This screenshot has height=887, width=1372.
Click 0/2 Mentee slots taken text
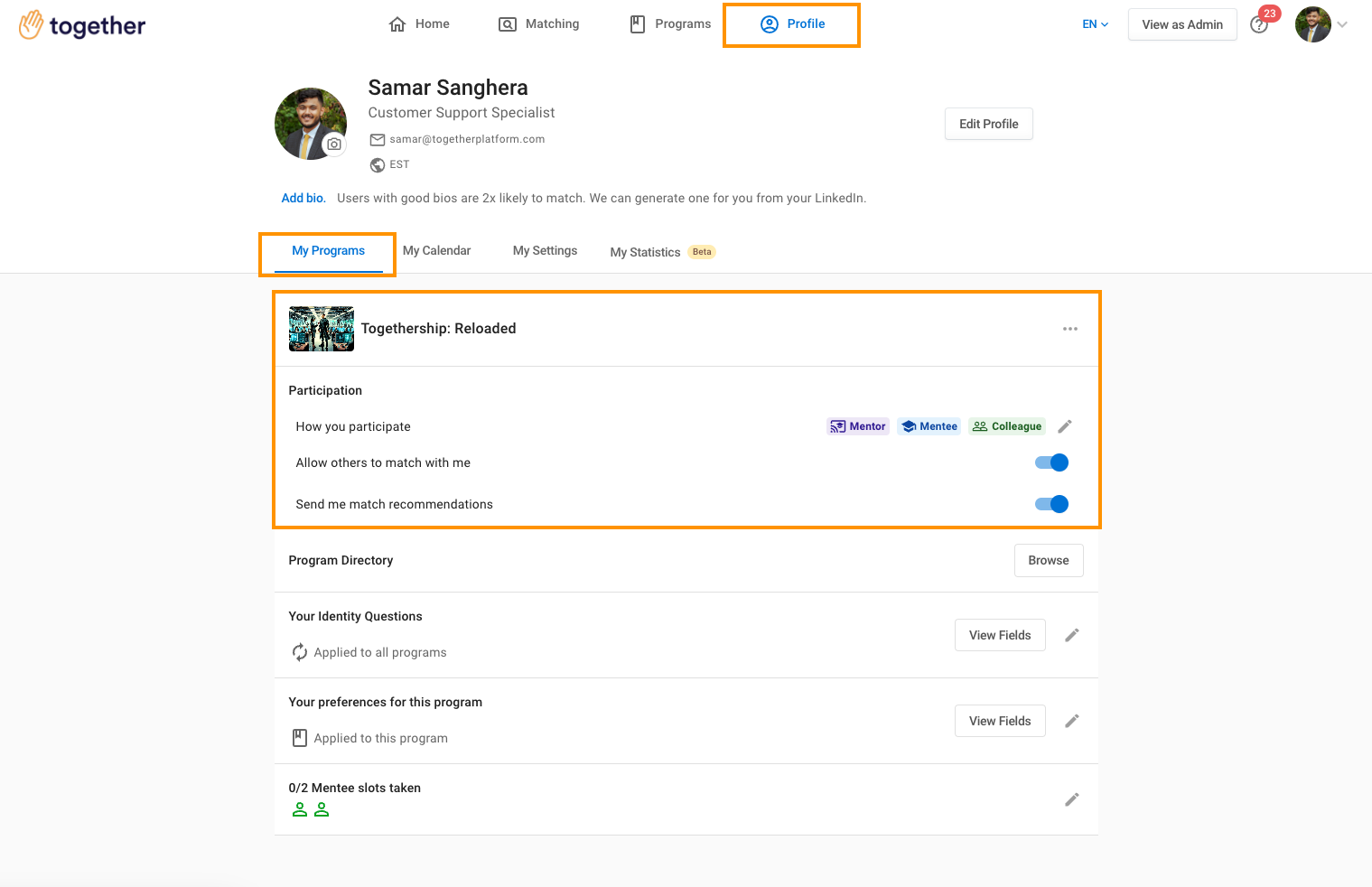tap(355, 788)
